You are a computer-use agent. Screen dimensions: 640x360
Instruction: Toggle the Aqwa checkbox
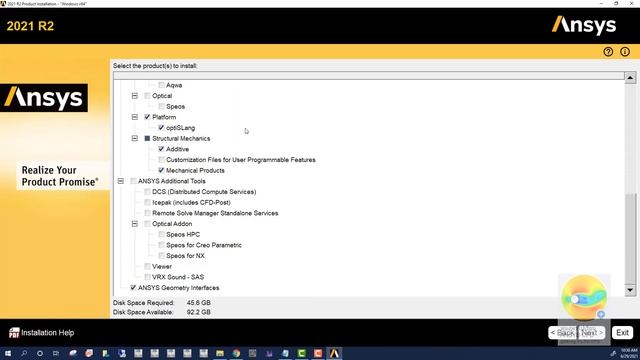pyautogui.click(x=161, y=85)
